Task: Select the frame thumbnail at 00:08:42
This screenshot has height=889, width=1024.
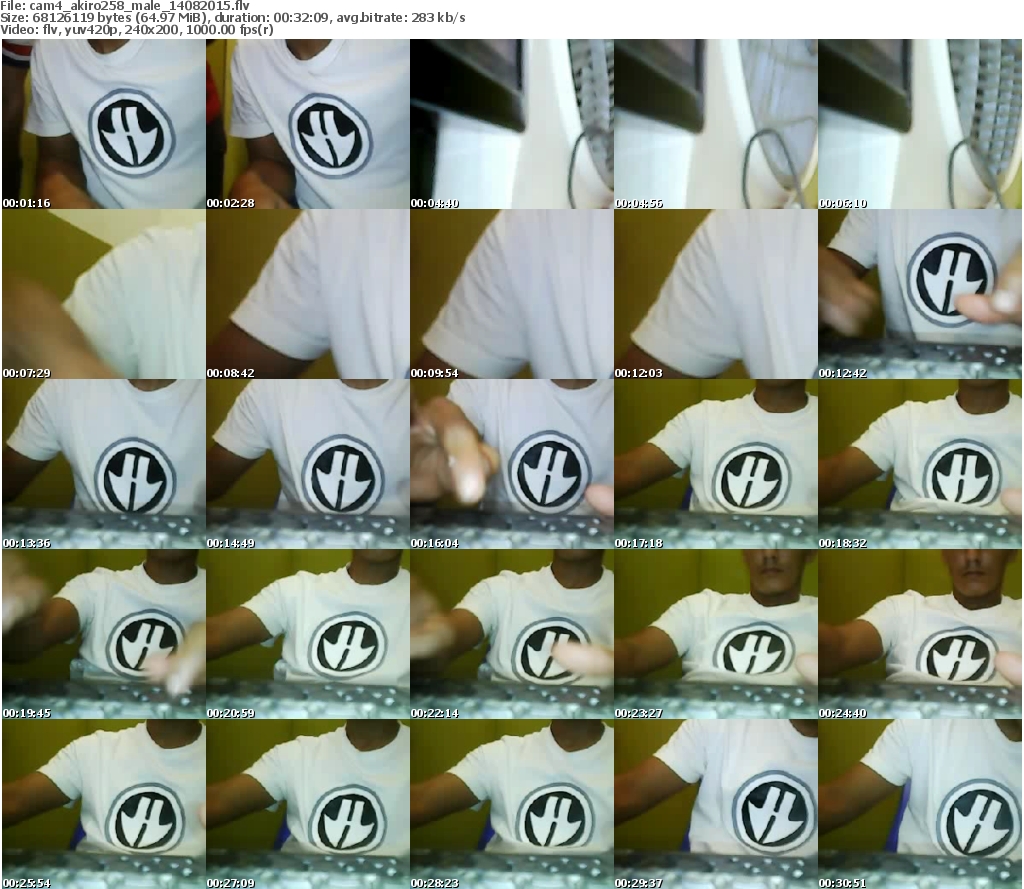Action: pyautogui.click(x=308, y=294)
